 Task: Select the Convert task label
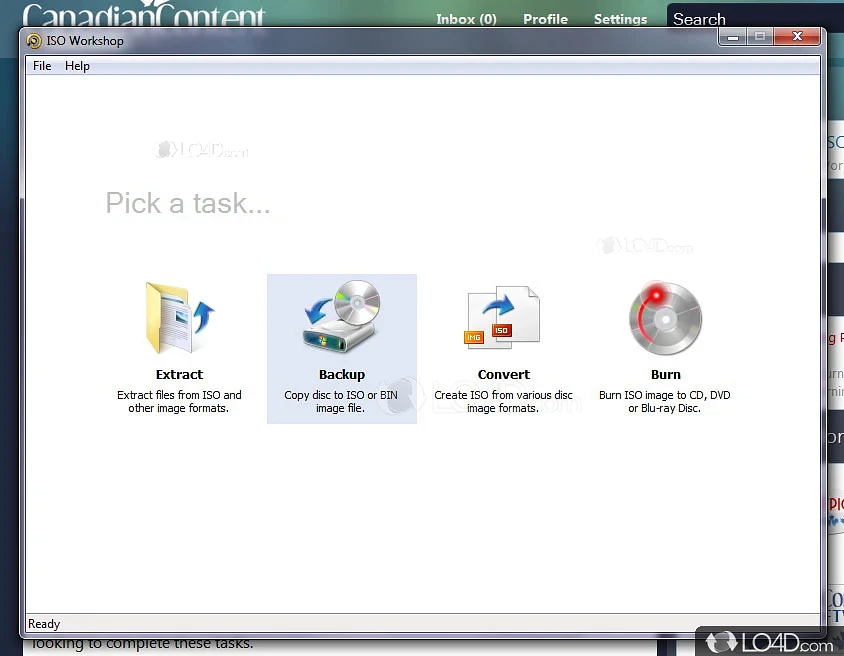pos(504,375)
